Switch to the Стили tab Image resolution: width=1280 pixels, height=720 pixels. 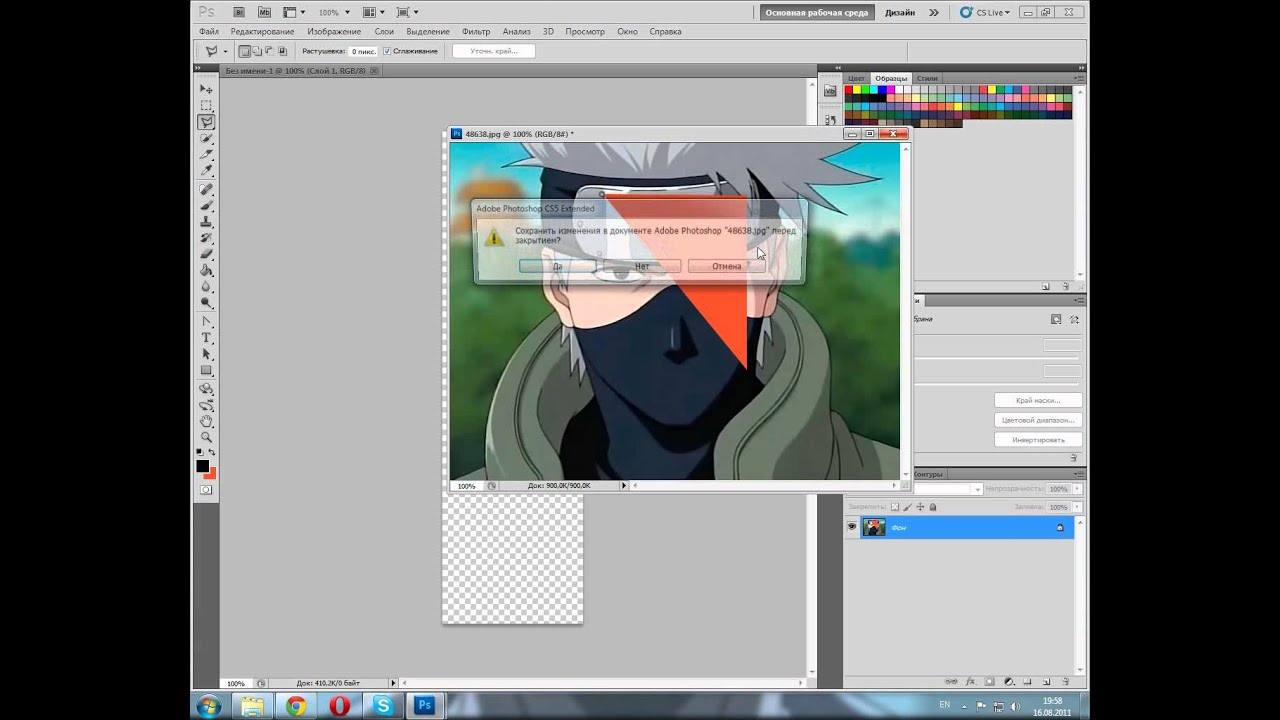tap(927, 78)
